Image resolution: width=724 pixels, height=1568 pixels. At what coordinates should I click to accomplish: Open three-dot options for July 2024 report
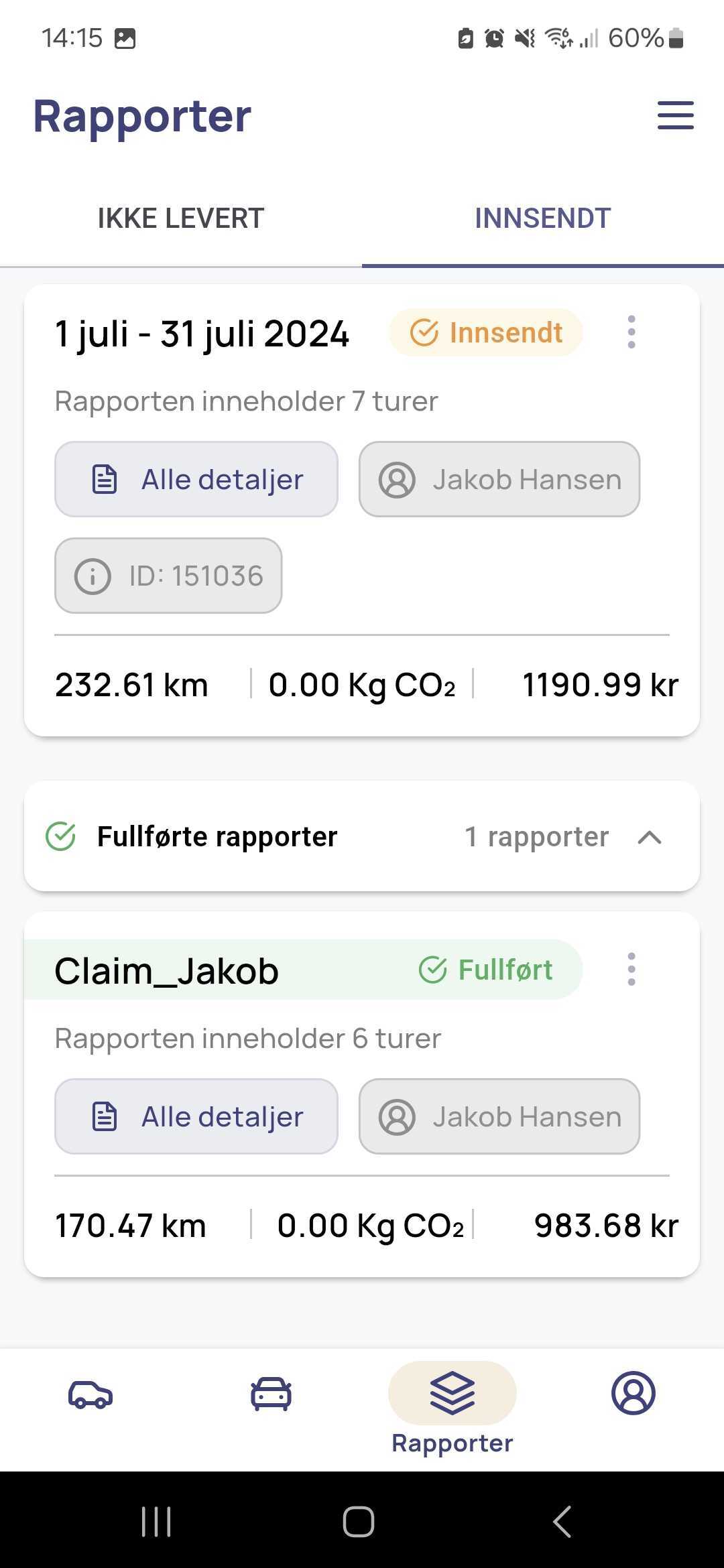pyautogui.click(x=631, y=332)
